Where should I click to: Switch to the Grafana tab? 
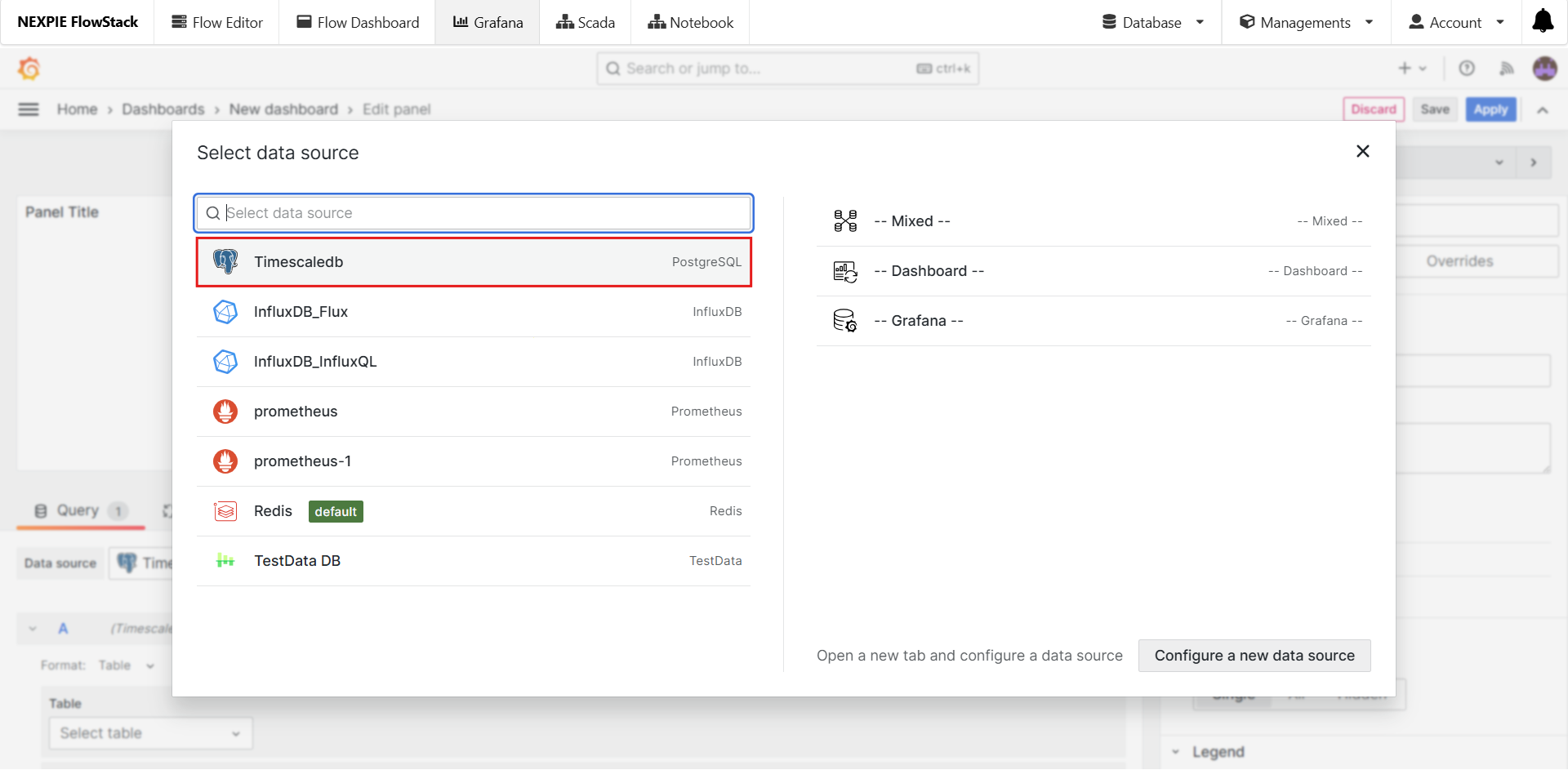(x=488, y=22)
